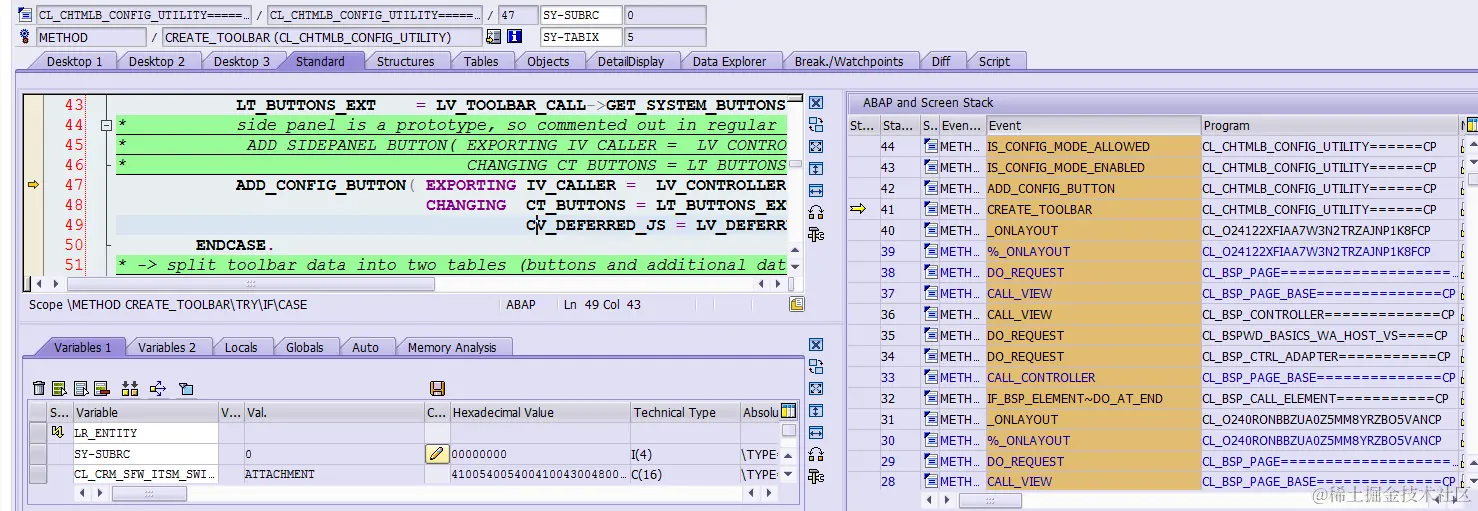Click the tool settings icon beside the variables panel
Image resolution: width=1478 pixels, height=511 pixels.
[x=816, y=477]
